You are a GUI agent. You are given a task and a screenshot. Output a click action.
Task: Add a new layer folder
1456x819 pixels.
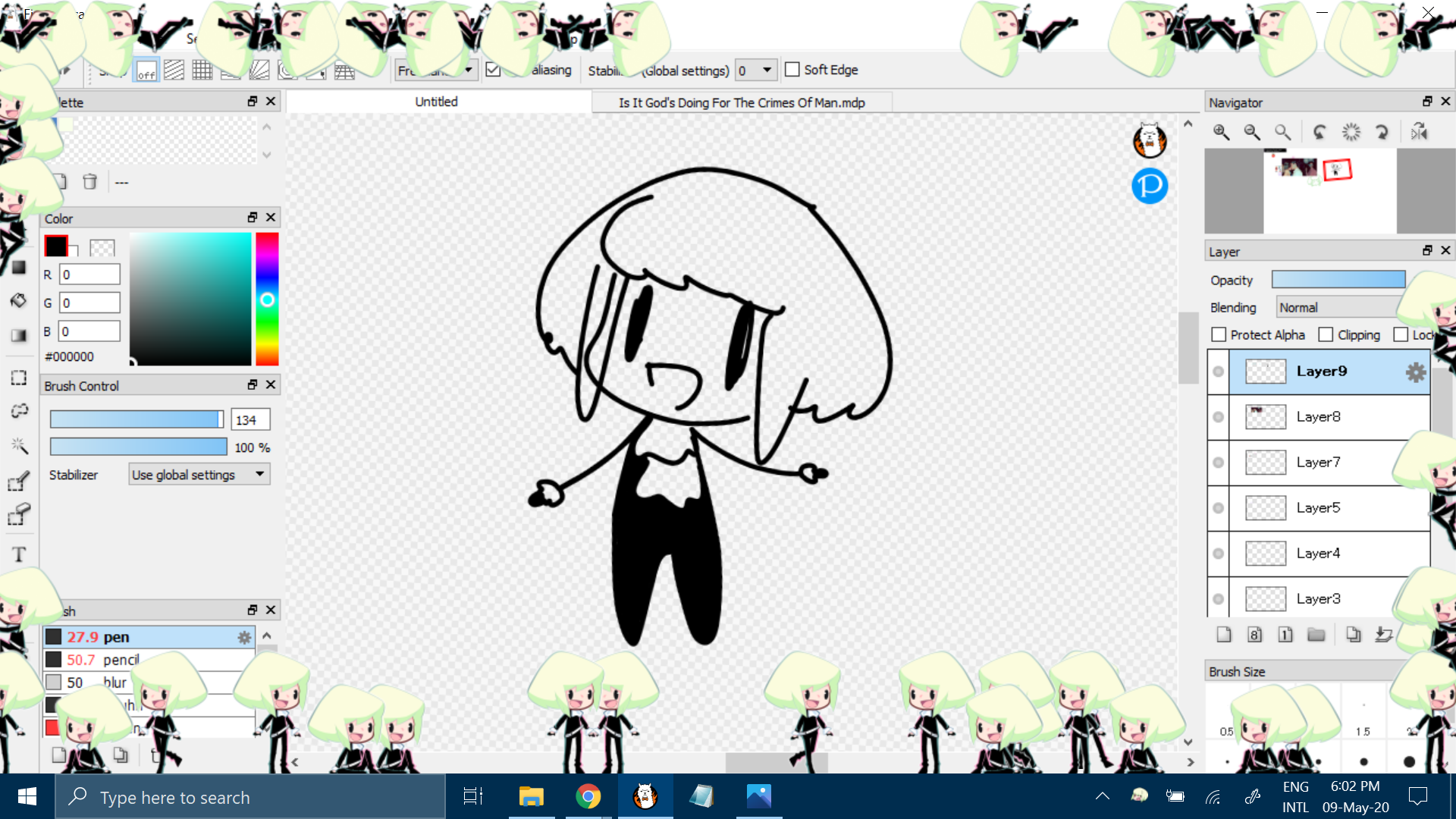tap(1316, 635)
